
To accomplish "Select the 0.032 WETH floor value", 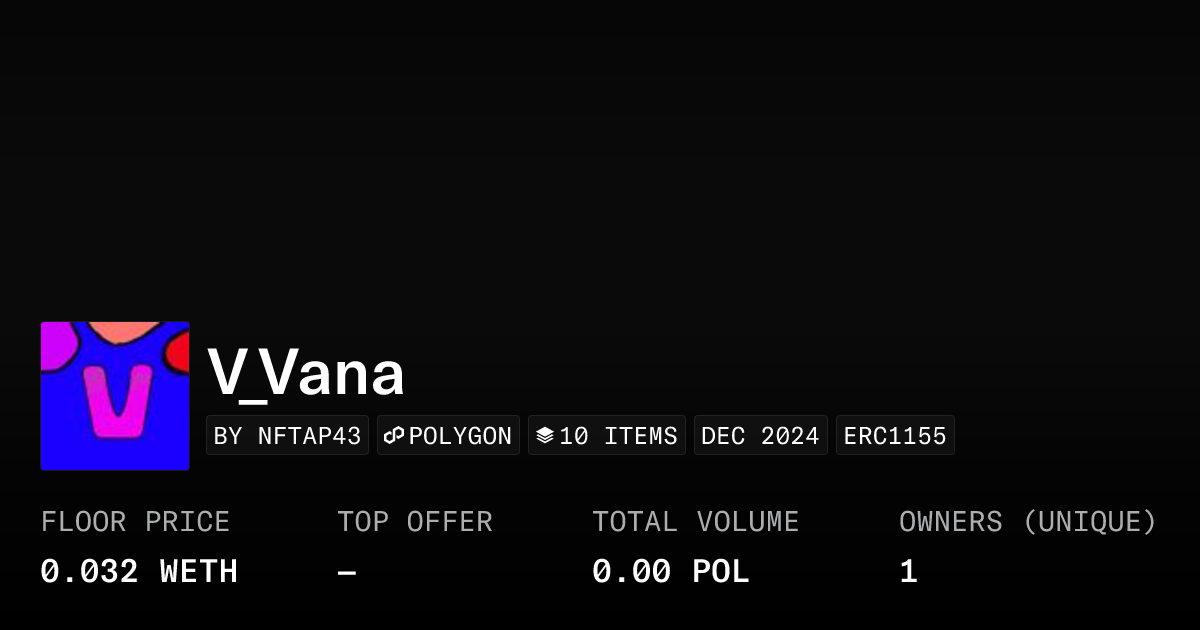I will tap(139, 572).
